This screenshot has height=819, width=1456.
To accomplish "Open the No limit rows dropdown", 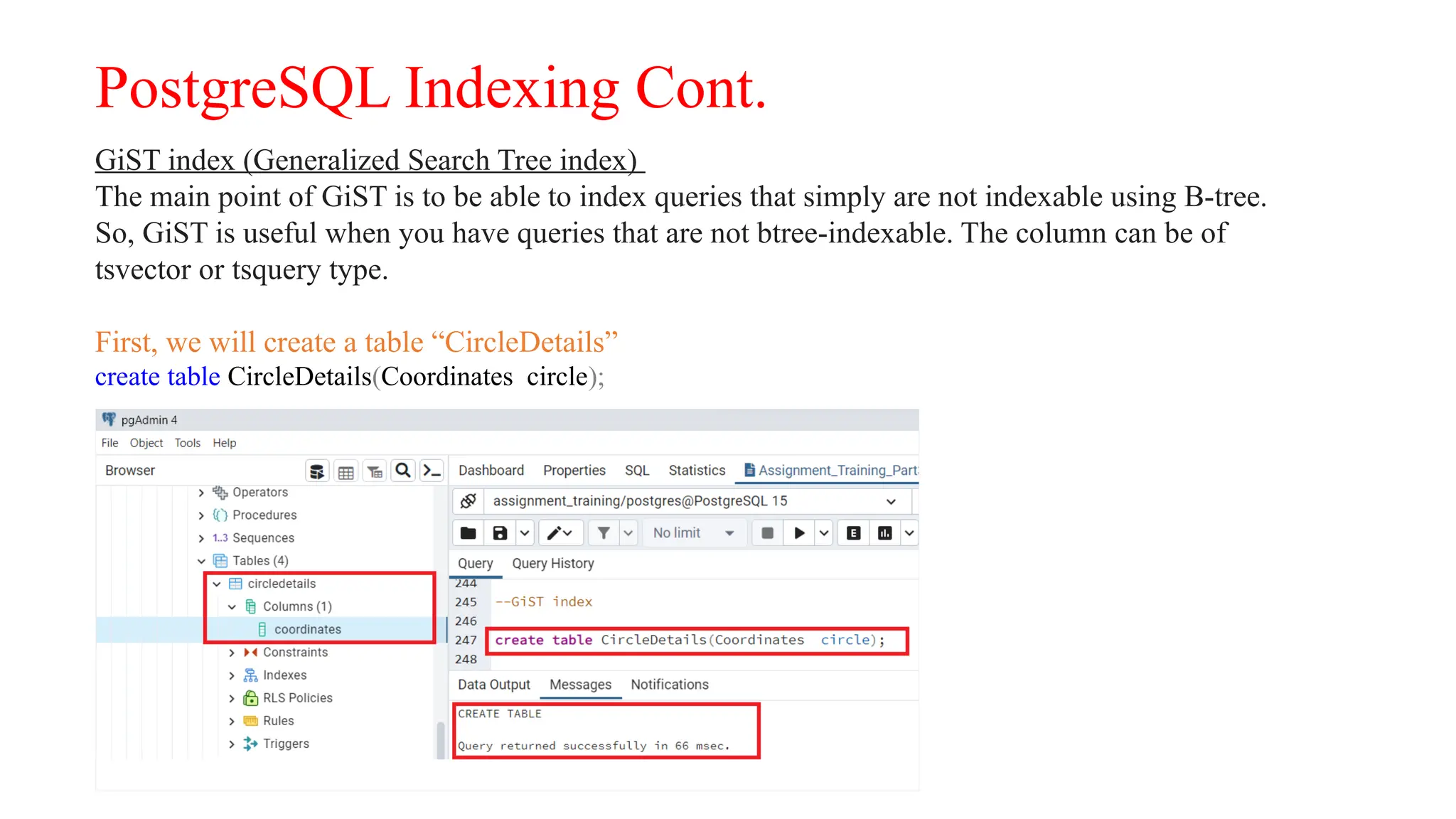I will pyautogui.click(x=694, y=533).
